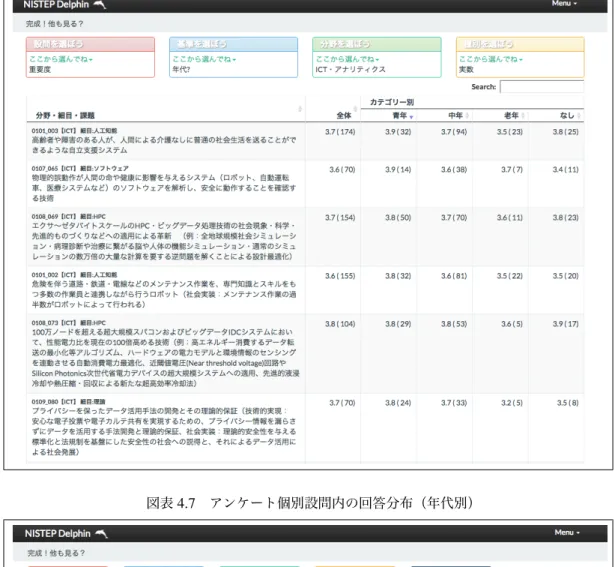Click the 老年 column header label
Viewport: 615px width, 567px height.
tap(511, 115)
